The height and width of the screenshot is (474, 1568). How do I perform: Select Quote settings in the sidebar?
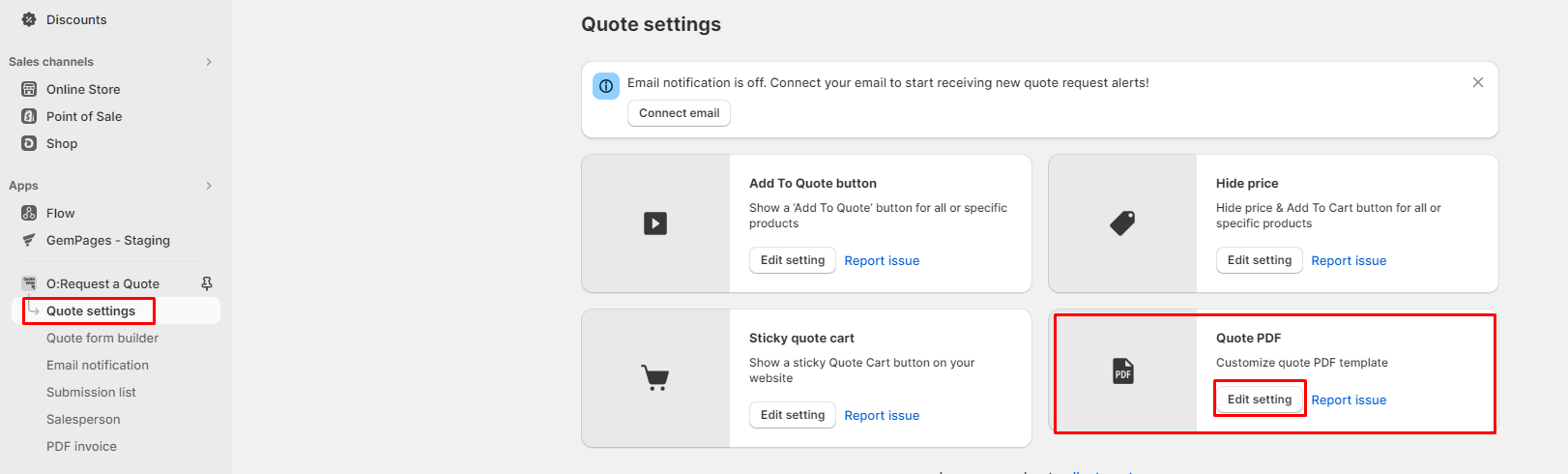pos(91,311)
